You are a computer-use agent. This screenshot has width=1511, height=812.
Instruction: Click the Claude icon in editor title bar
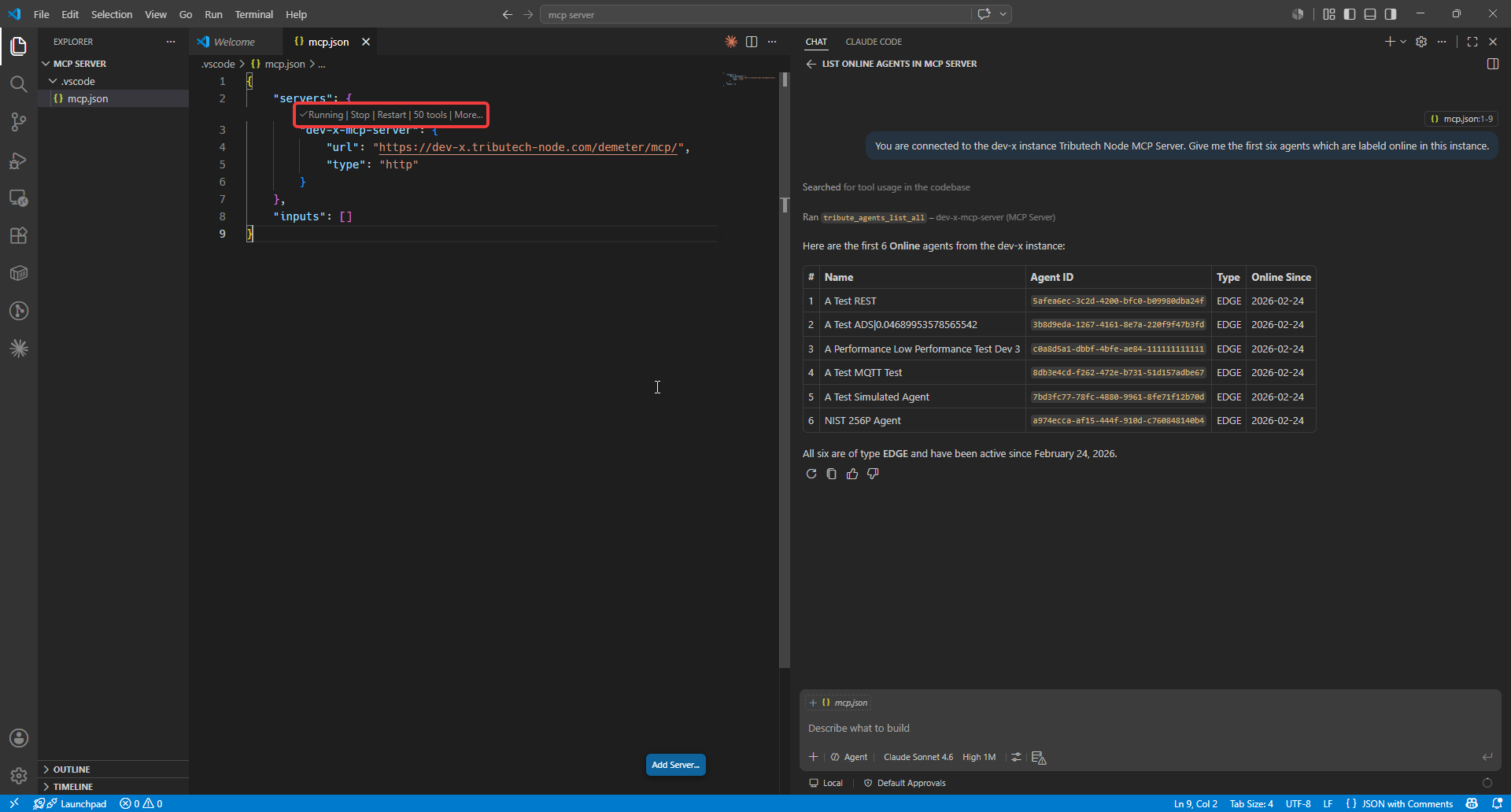(x=731, y=42)
